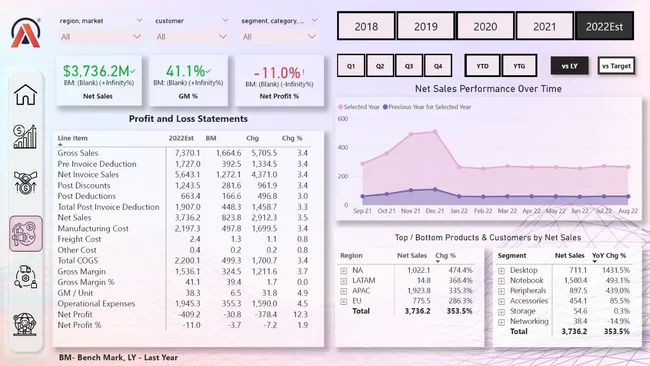Expand the Accessories segment row

501,301
